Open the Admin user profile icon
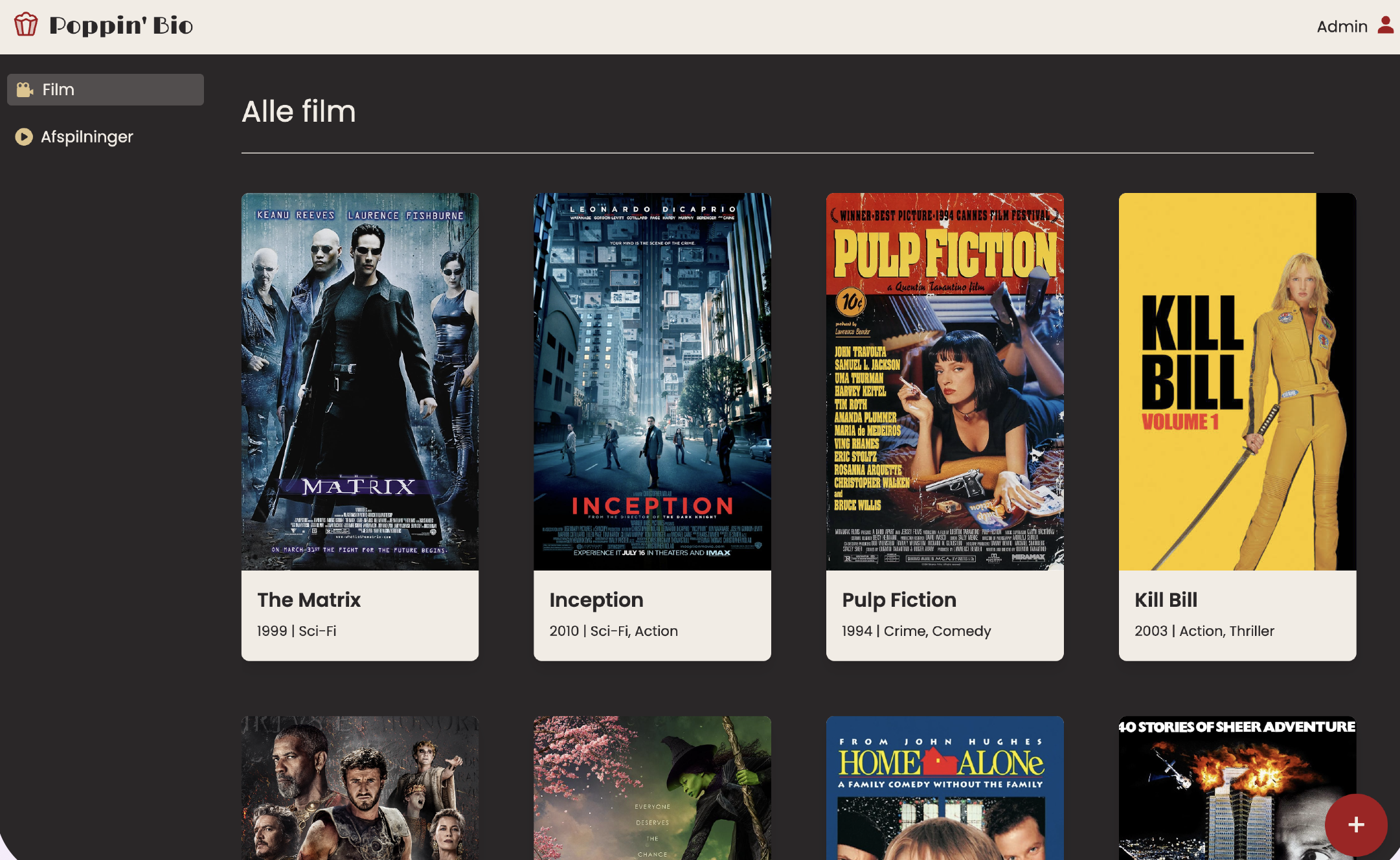 1385,25
